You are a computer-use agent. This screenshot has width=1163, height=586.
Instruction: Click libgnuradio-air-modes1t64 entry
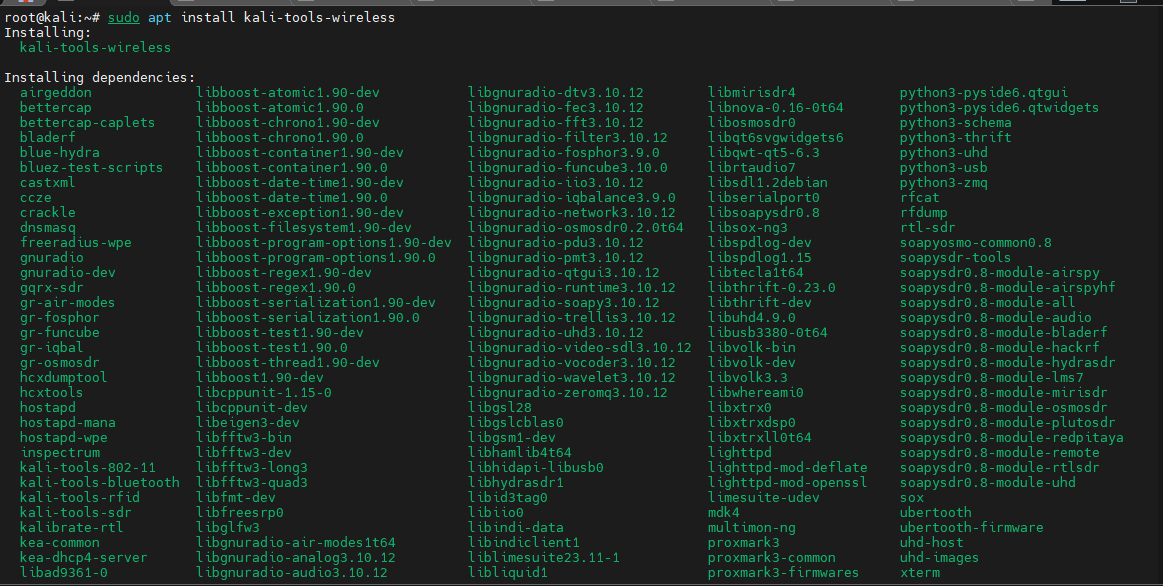[x=296, y=542]
